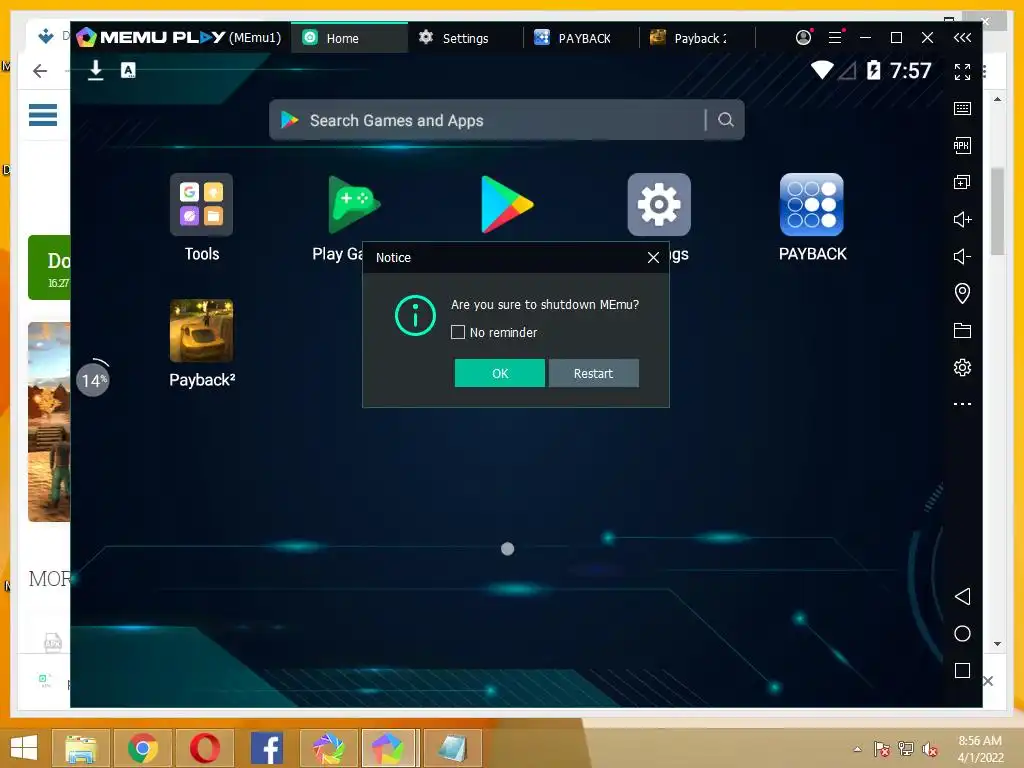The height and width of the screenshot is (768, 1024).
Task: Click background window scrollbar down arrow
Action: (x=997, y=644)
